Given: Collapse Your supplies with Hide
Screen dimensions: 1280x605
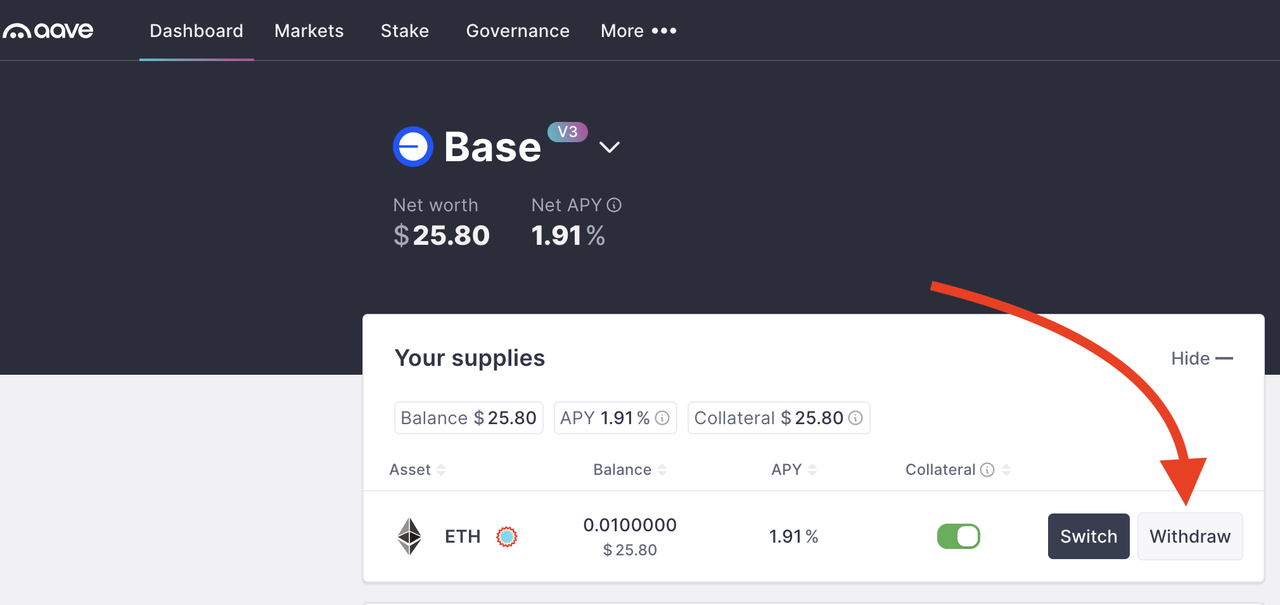Looking at the screenshot, I should (x=1202, y=358).
